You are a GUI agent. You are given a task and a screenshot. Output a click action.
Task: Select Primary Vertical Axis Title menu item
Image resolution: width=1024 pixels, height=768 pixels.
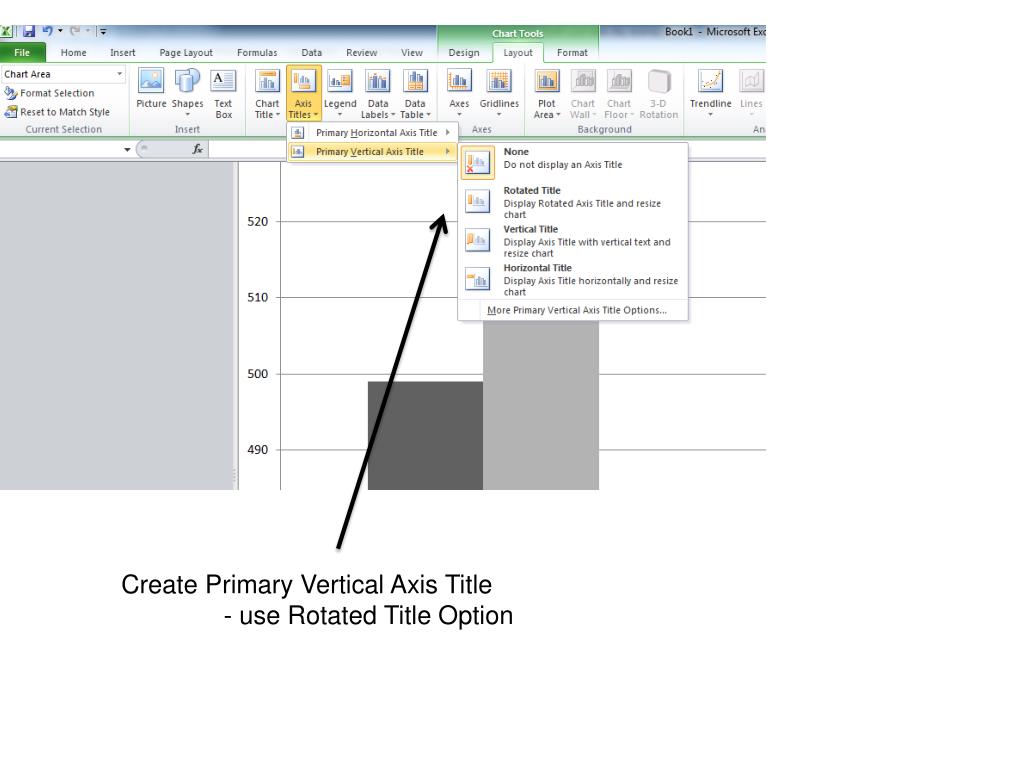[371, 152]
